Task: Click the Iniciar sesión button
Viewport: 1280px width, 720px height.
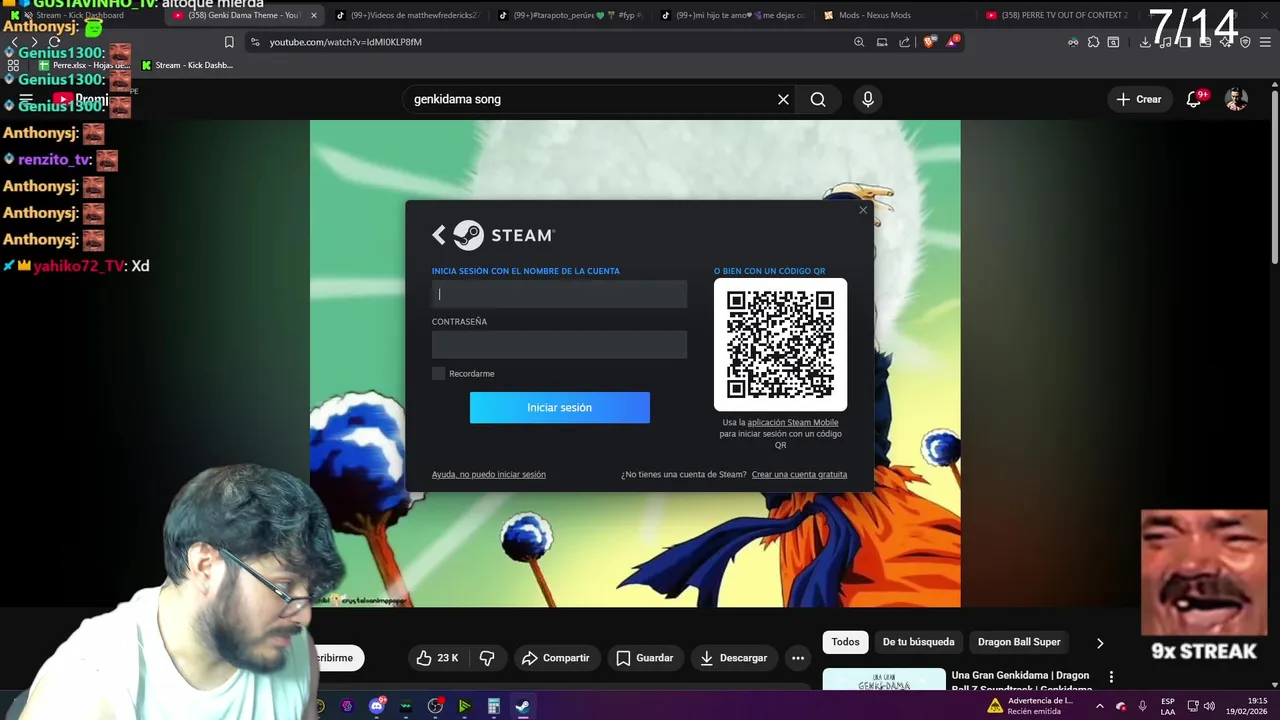Action: point(560,407)
